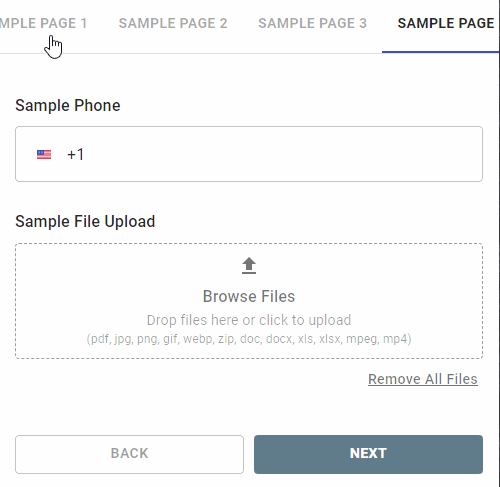Click the allowed file types hint text
The image size is (500, 487).
coord(249,339)
